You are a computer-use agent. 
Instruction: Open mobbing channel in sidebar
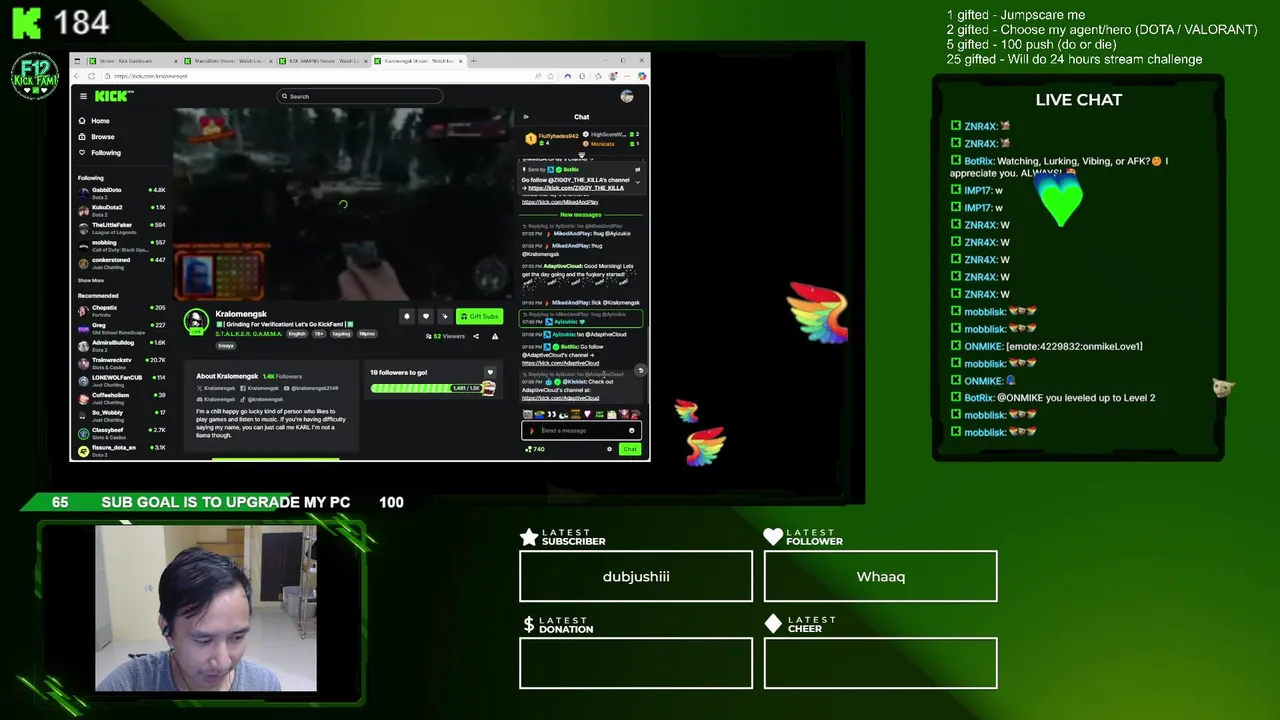click(x=121, y=245)
